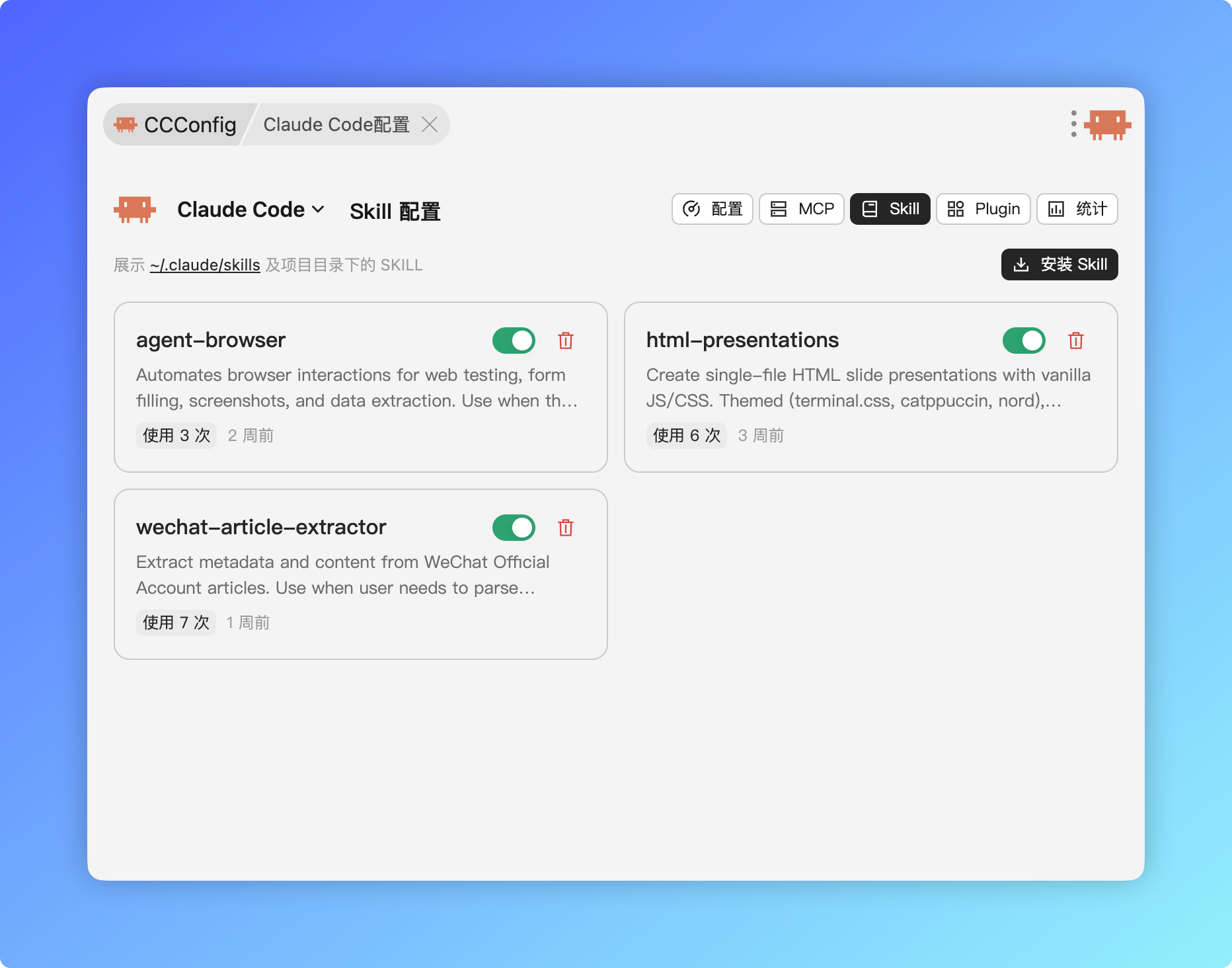This screenshot has height=968, width=1232.
Task: Click the 使用 3 次 usage badge
Action: click(x=176, y=436)
